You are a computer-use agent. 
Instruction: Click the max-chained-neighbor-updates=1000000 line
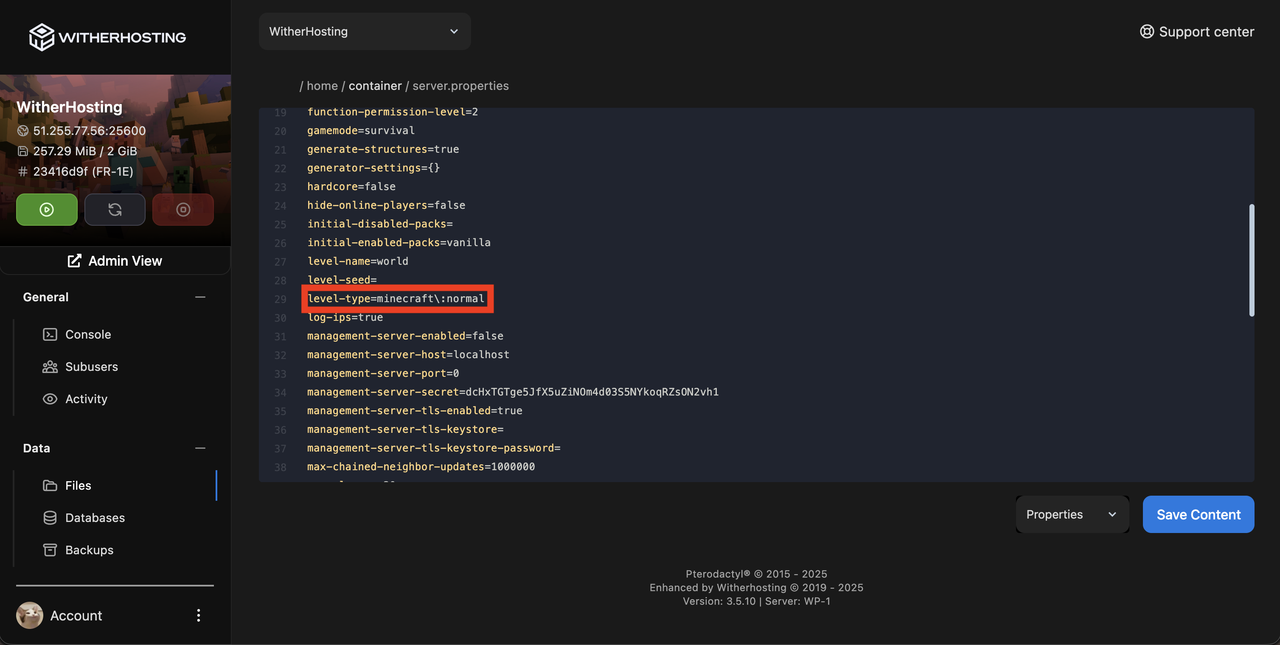(421, 467)
